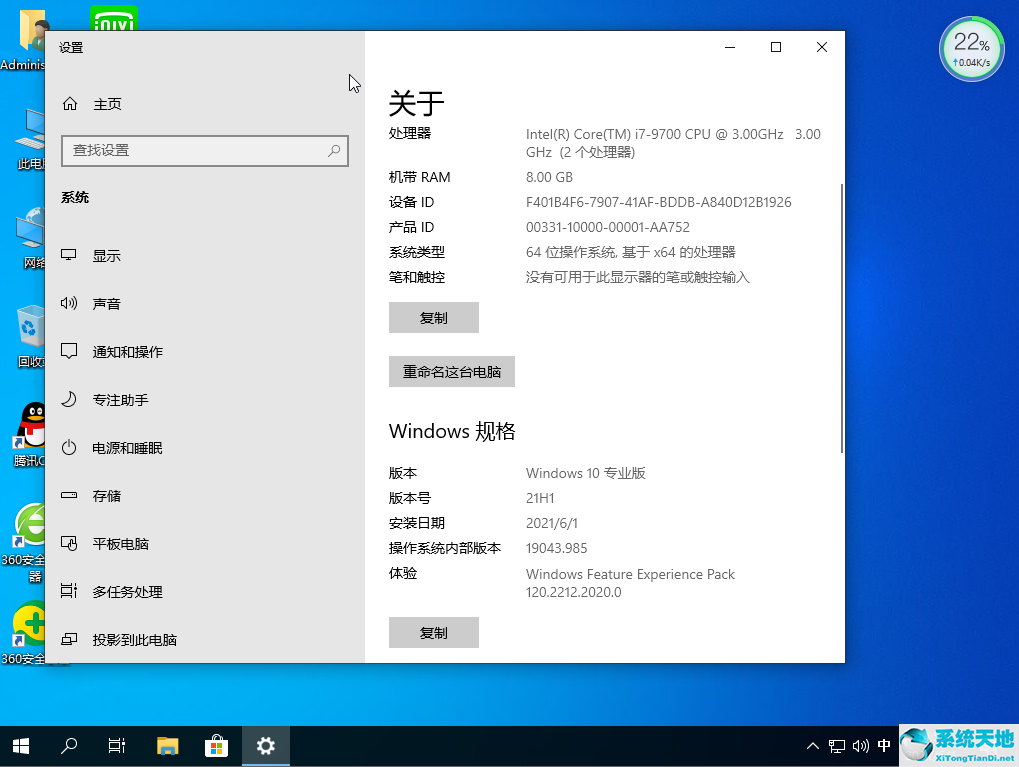Open File Explorer from the taskbar
Viewport: 1019px width, 767px height.
tap(168, 746)
